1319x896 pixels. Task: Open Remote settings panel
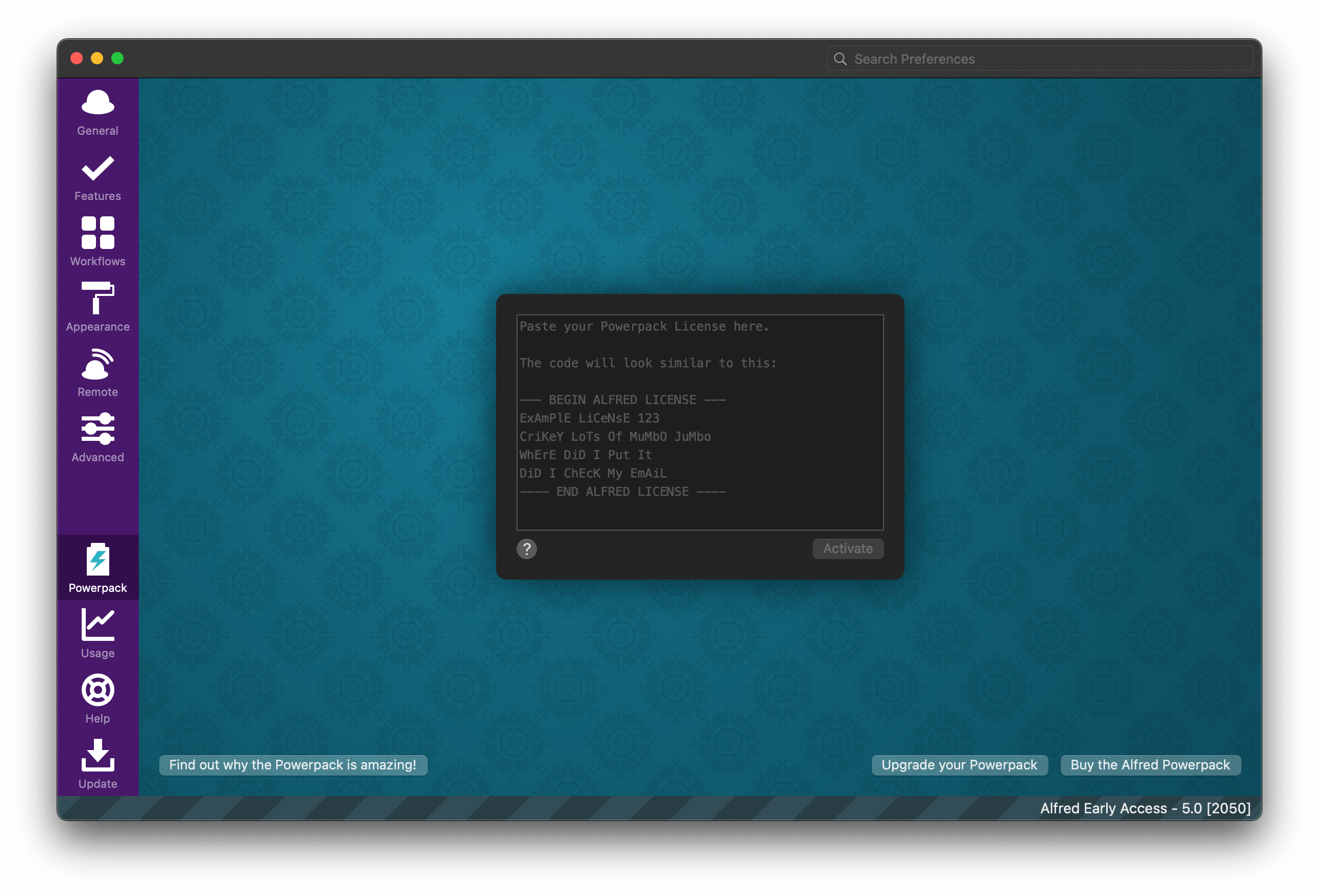(98, 371)
